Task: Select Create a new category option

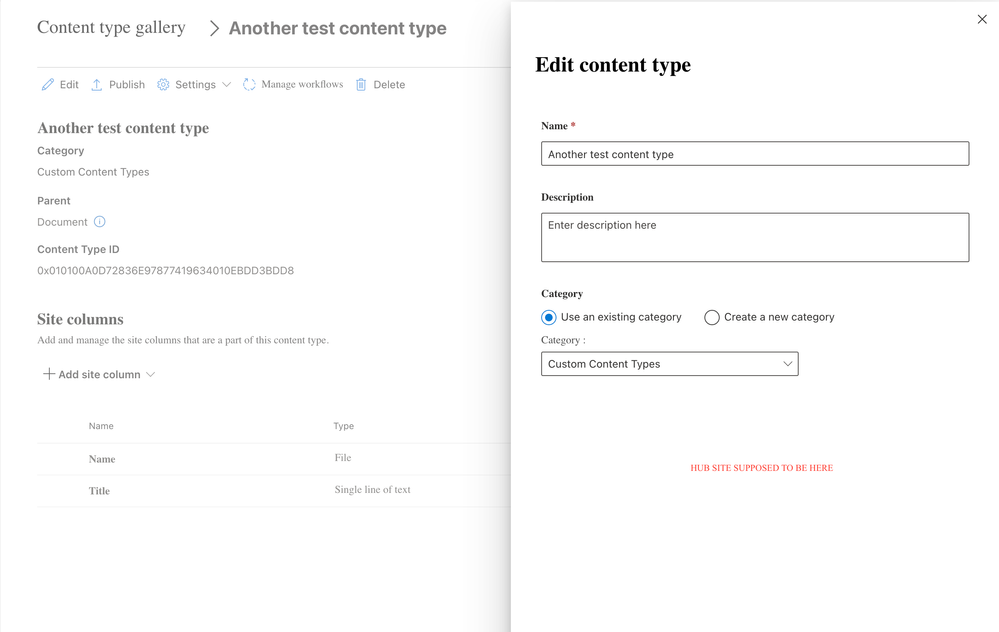Action: [x=712, y=317]
